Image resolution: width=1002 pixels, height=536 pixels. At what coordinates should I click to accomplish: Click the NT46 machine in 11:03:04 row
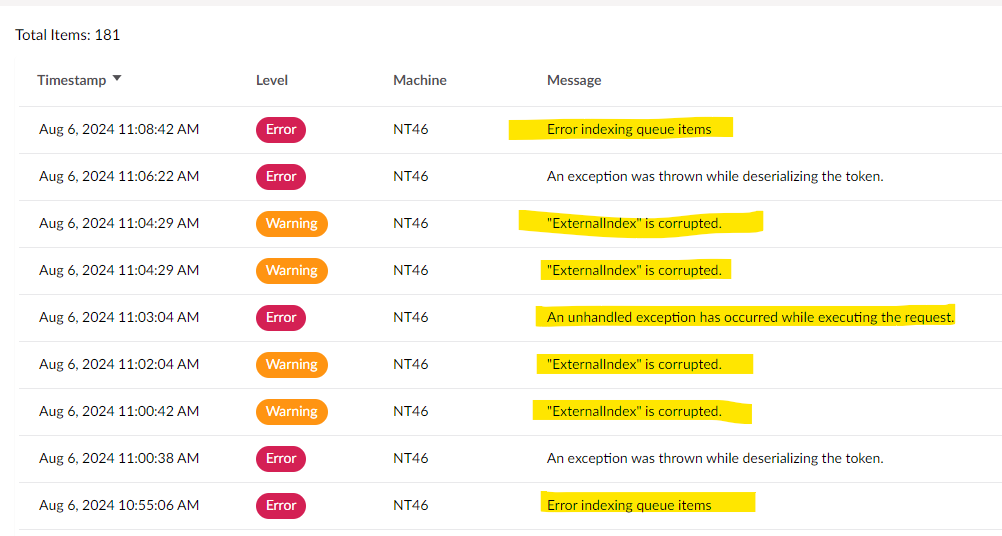(x=410, y=318)
